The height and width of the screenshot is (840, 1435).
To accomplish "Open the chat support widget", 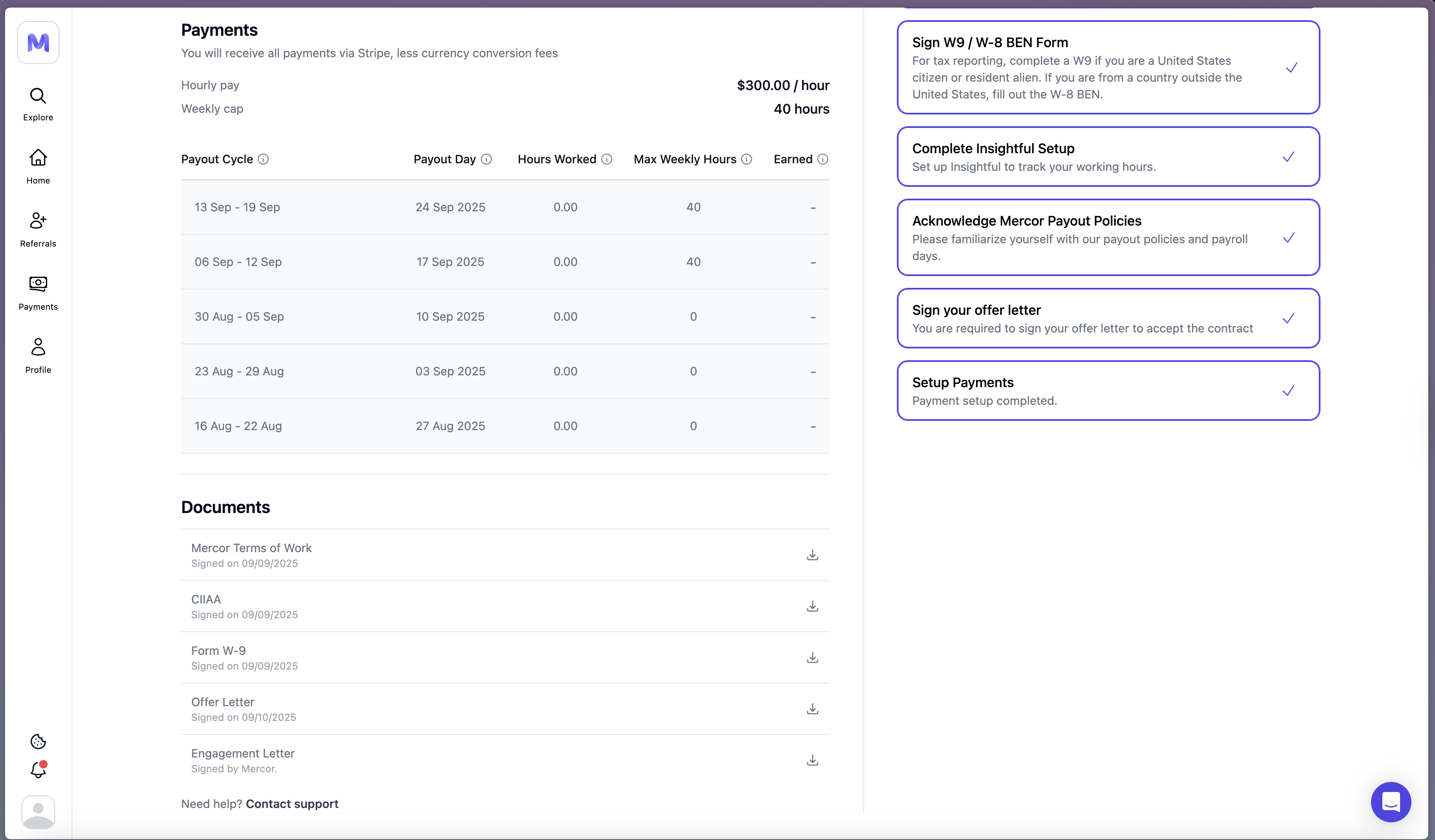I will pos(1391,802).
